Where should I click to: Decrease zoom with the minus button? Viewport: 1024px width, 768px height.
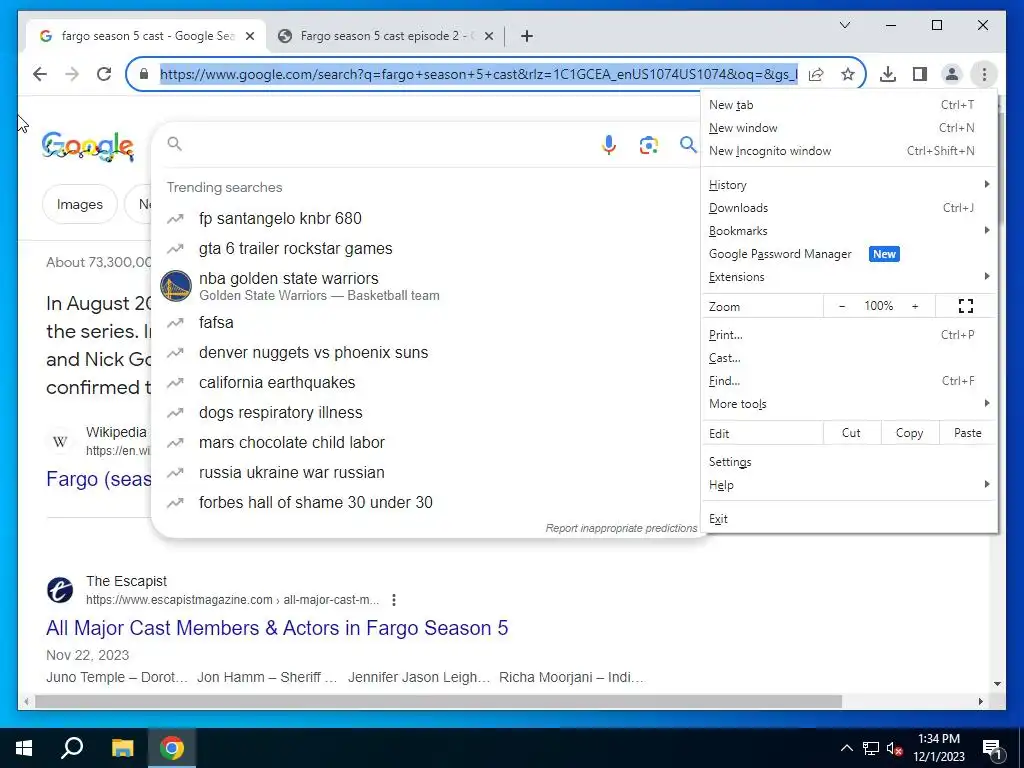coord(842,306)
